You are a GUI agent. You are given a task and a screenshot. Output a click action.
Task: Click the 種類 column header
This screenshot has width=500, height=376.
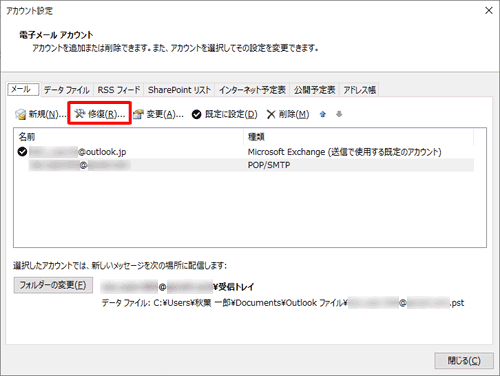(359, 137)
